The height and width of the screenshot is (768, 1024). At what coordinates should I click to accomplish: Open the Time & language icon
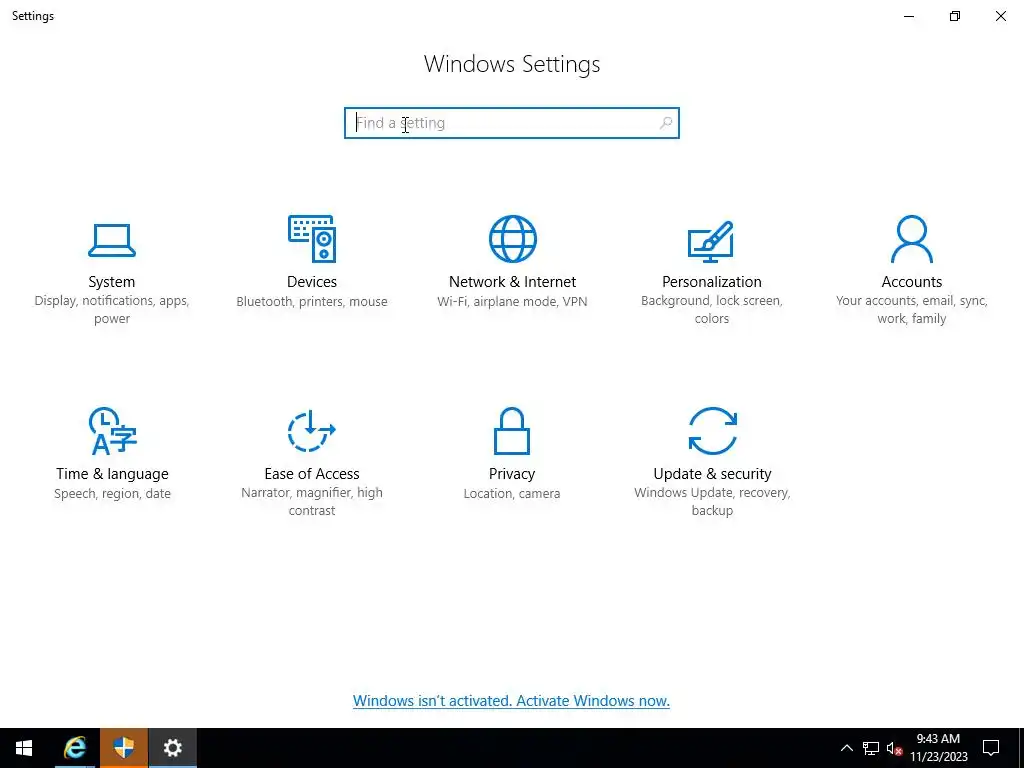(x=112, y=431)
